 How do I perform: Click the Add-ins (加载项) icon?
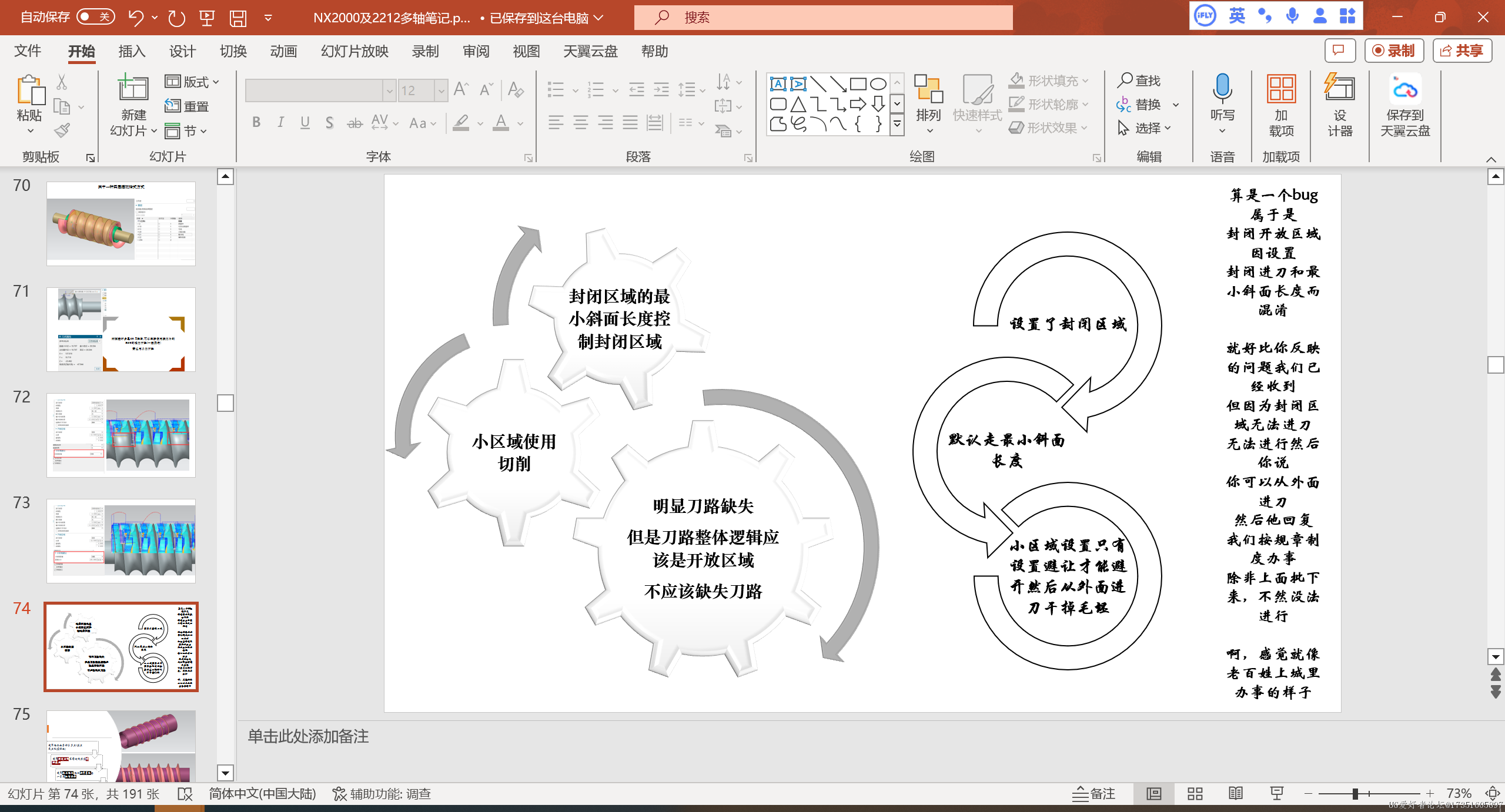click(1282, 89)
